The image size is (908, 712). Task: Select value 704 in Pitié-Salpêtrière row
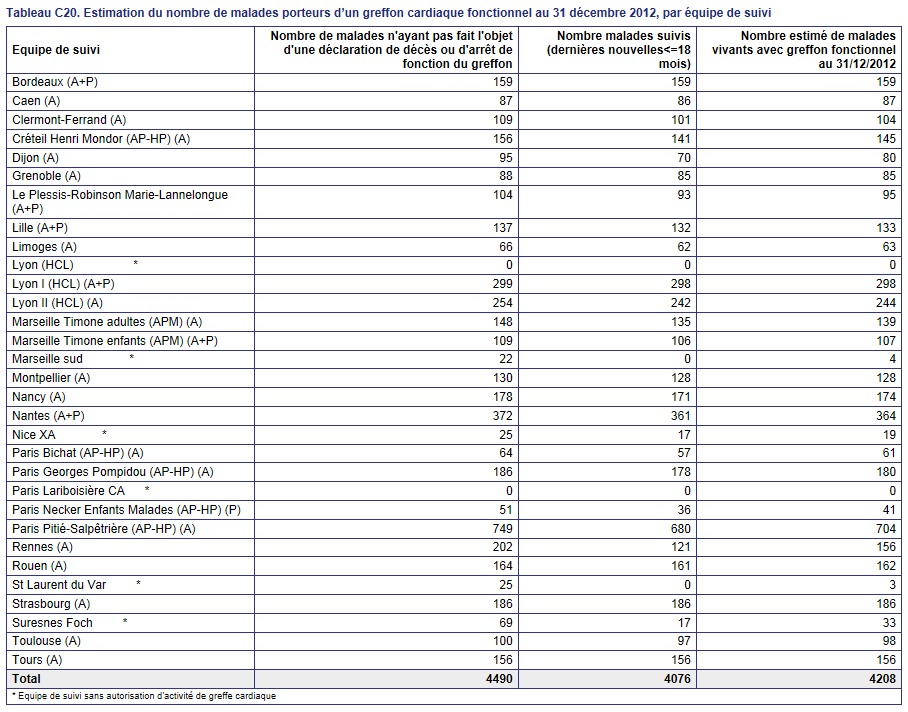886,529
